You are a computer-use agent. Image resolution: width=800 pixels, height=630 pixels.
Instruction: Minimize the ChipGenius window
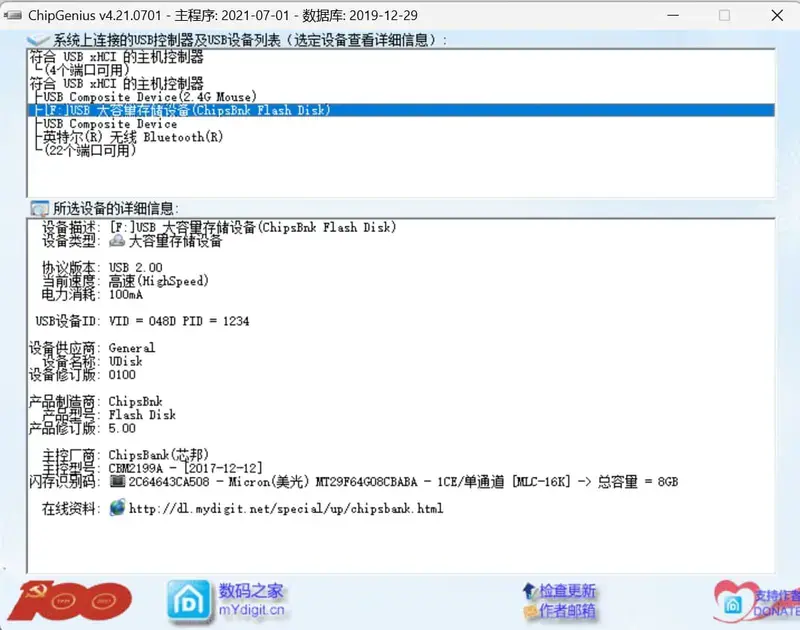673,15
